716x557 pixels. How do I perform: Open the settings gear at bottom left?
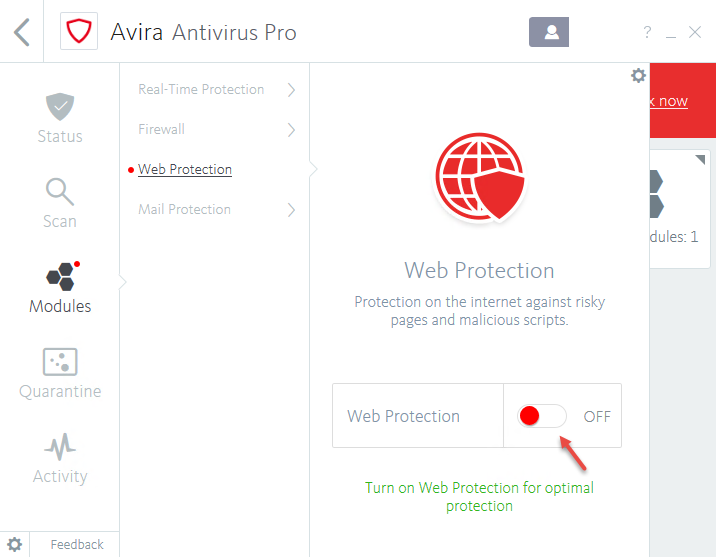pos(15,544)
